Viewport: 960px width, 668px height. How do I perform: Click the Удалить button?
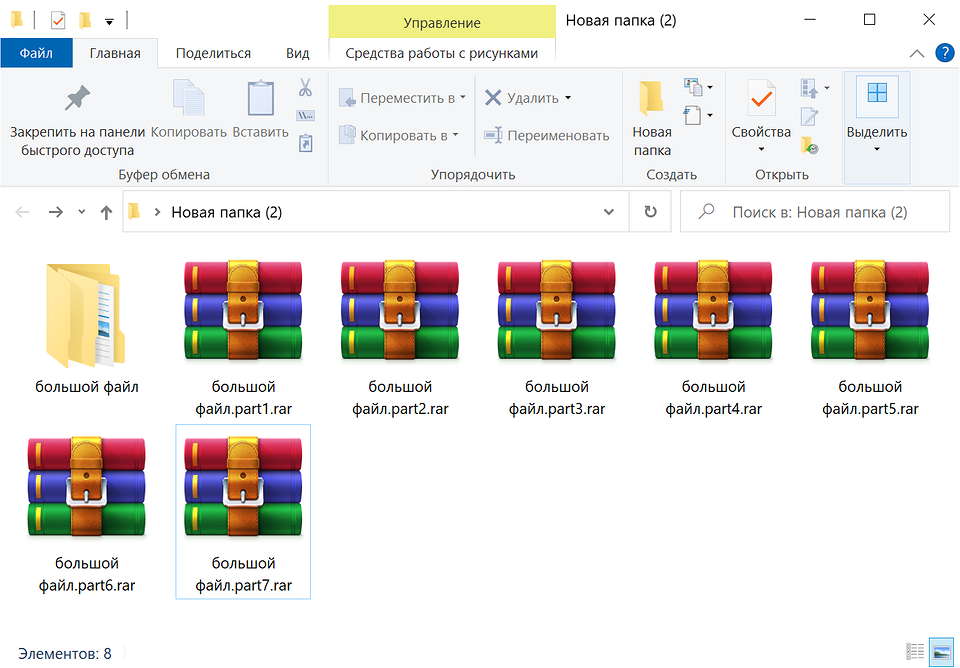521,97
